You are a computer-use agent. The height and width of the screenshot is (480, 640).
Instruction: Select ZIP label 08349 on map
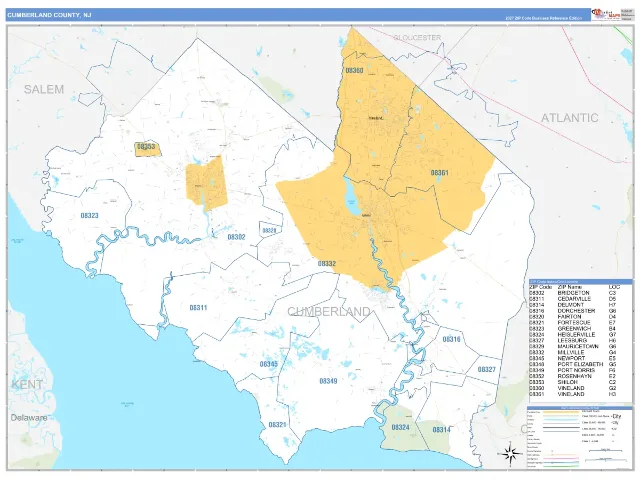[x=328, y=381]
